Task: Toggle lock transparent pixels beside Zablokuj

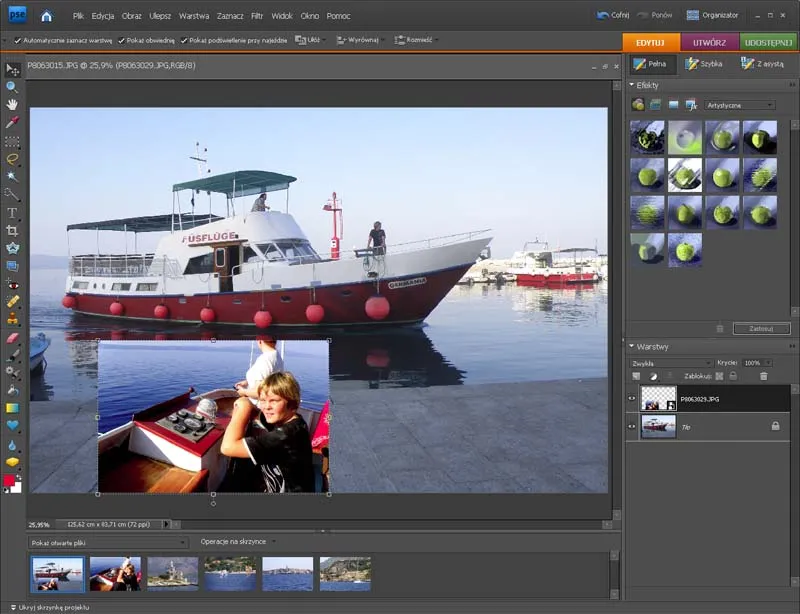Action: [x=719, y=376]
